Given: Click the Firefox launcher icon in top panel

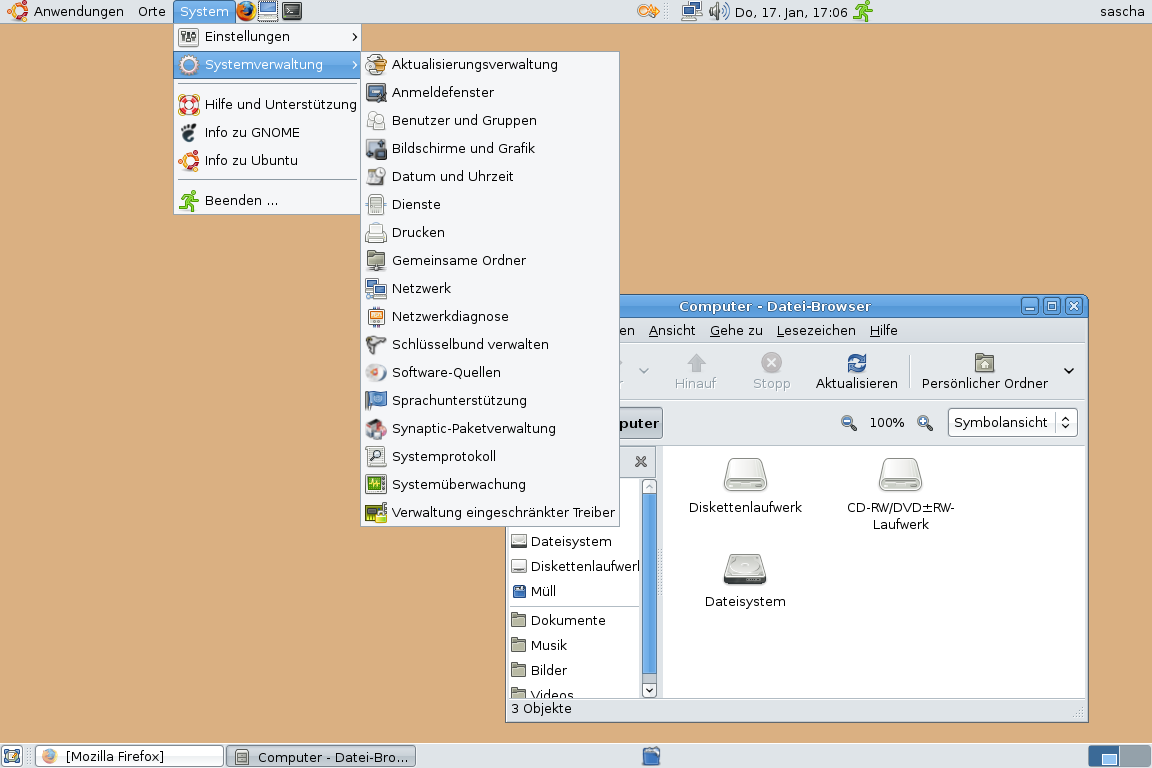Looking at the screenshot, I should (x=246, y=12).
